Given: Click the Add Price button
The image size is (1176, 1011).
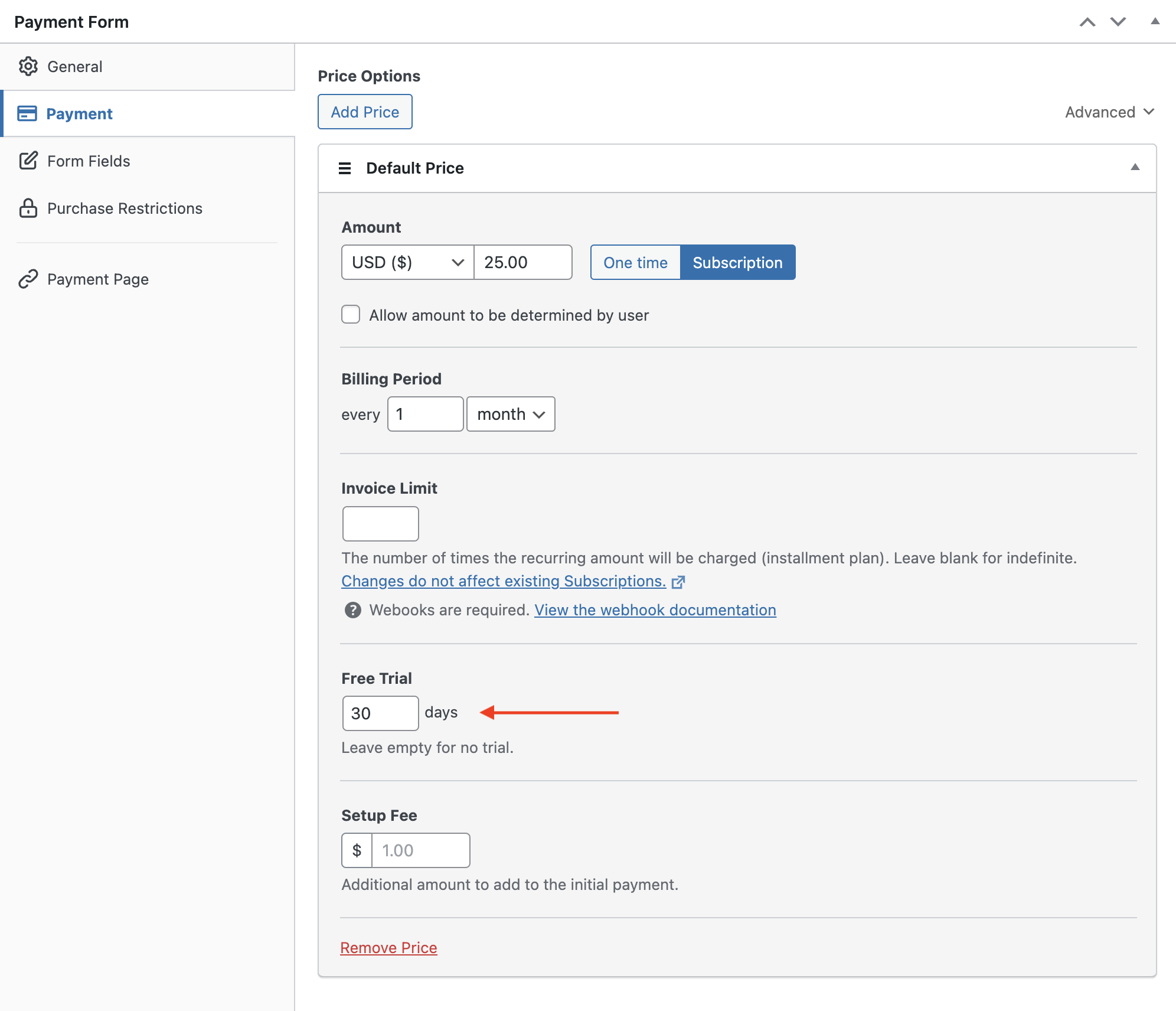Looking at the screenshot, I should [365, 112].
